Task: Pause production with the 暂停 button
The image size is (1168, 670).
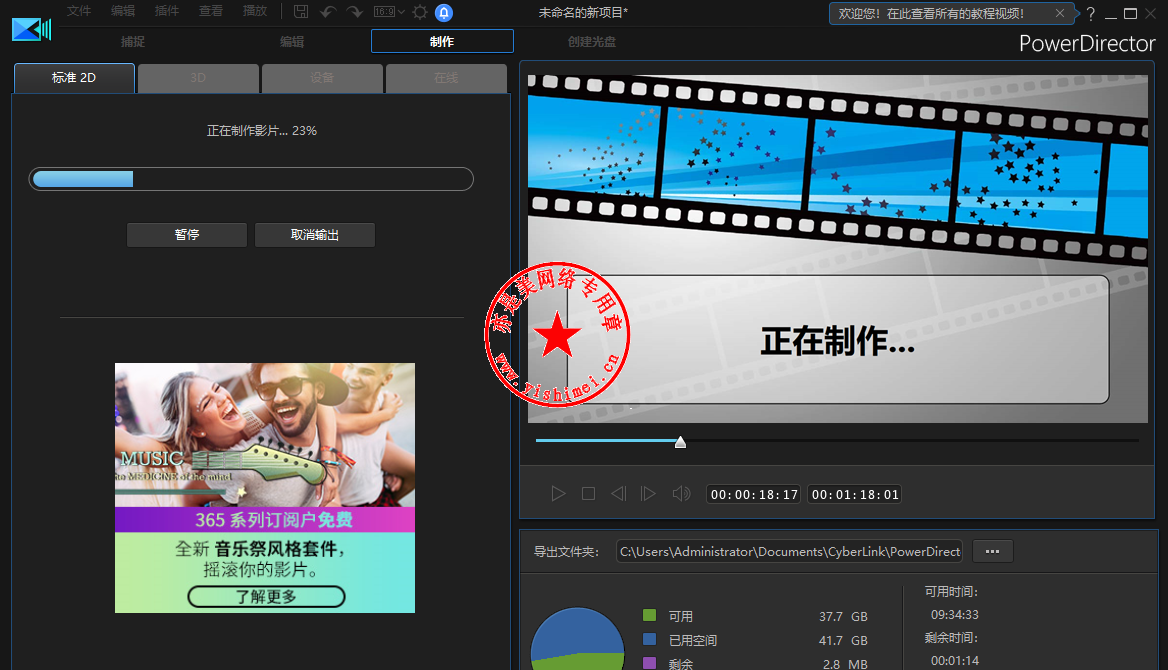Action: click(187, 235)
